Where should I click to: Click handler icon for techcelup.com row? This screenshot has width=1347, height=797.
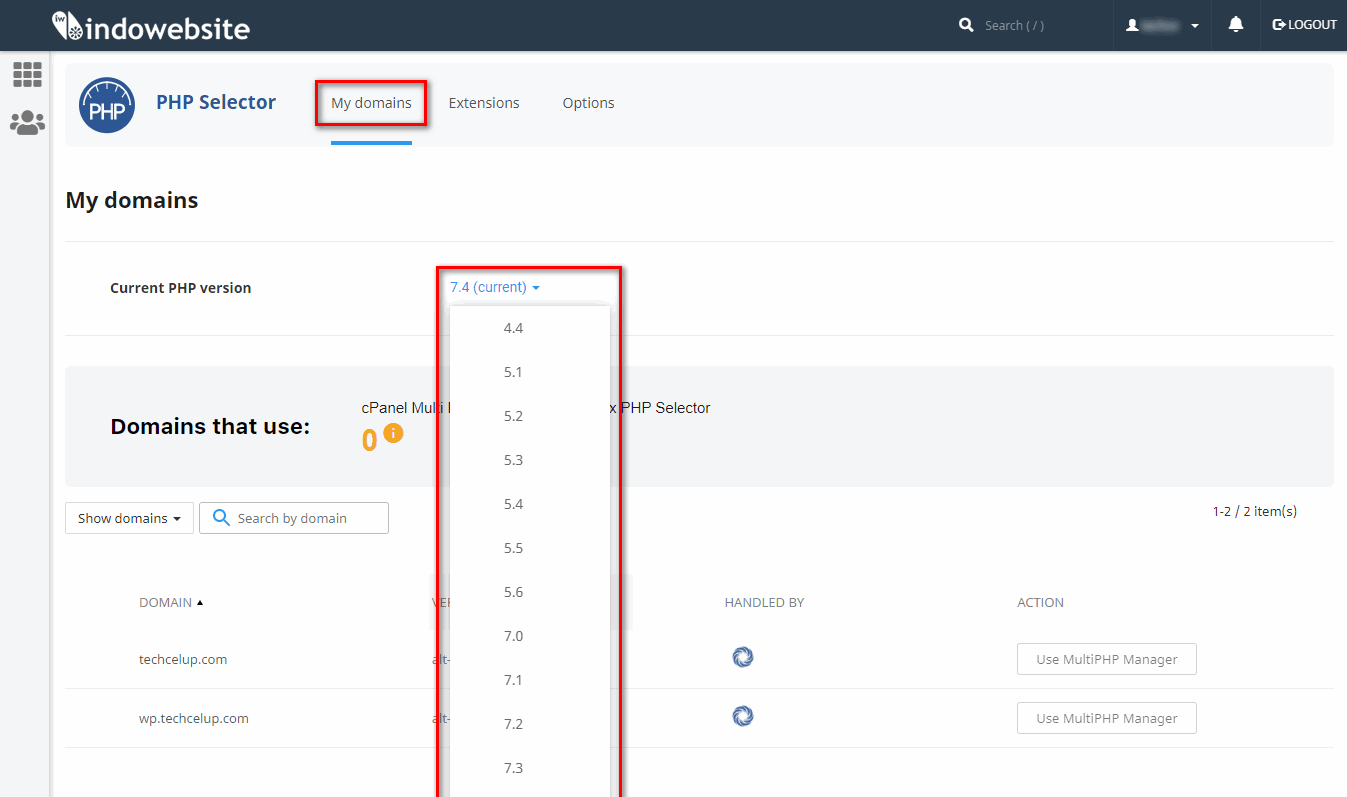pos(742,657)
